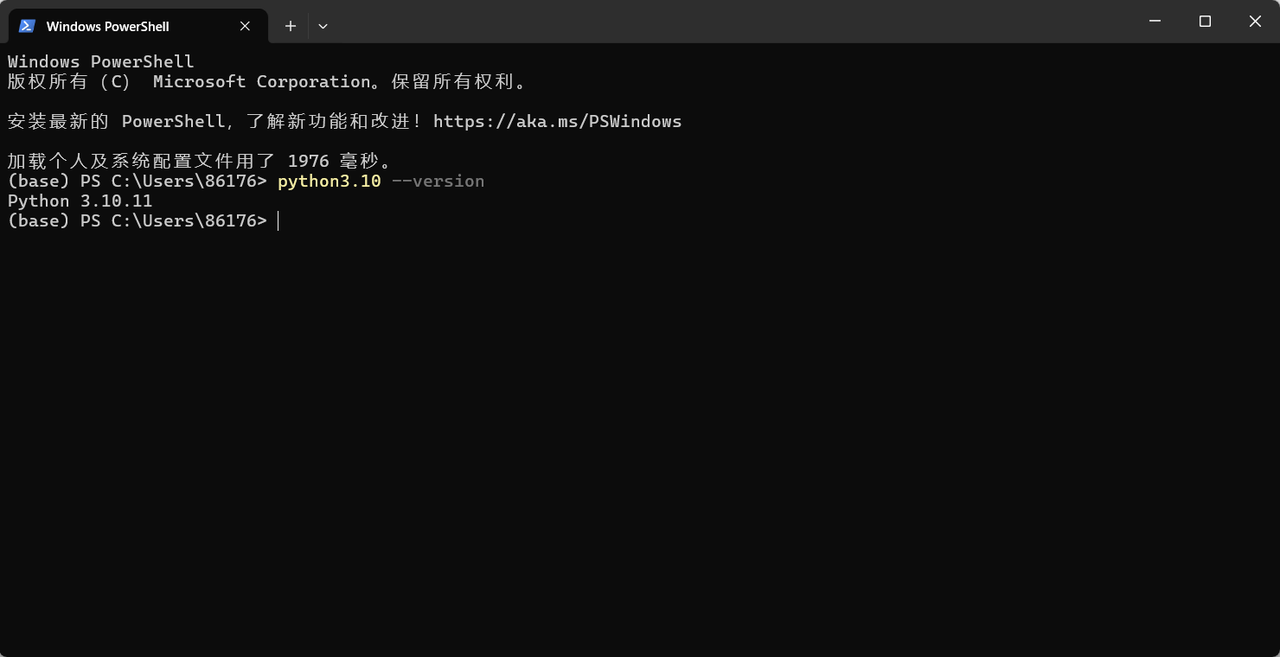Image resolution: width=1280 pixels, height=657 pixels.
Task: Close the terminal window
Action: pos(1255,21)
